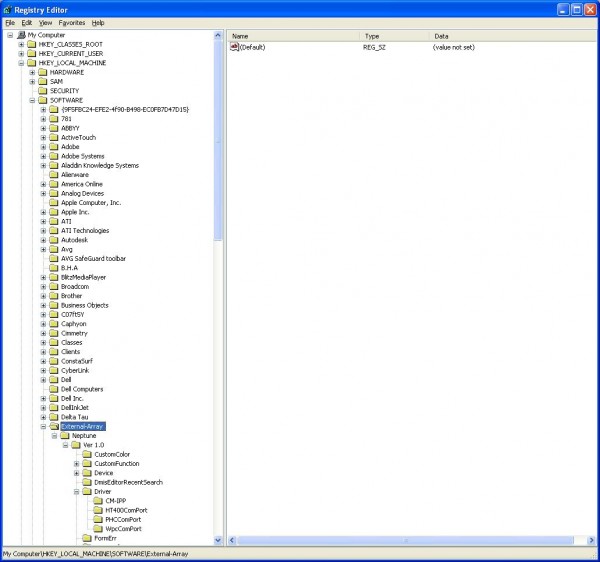The height and width of the screenshot is (562, 600).
Task: Collapse the My Computer tree node
Action: click(x=10, y=35)
